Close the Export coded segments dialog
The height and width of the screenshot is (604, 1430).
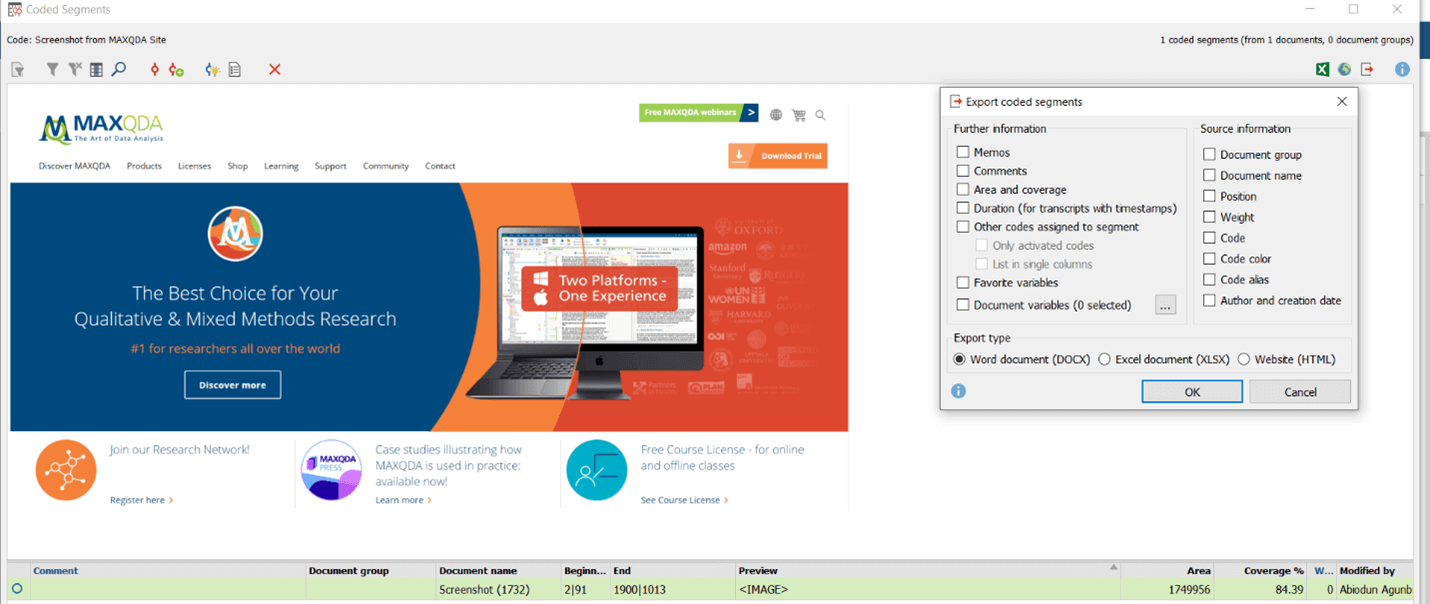(x=1342, y=101)
